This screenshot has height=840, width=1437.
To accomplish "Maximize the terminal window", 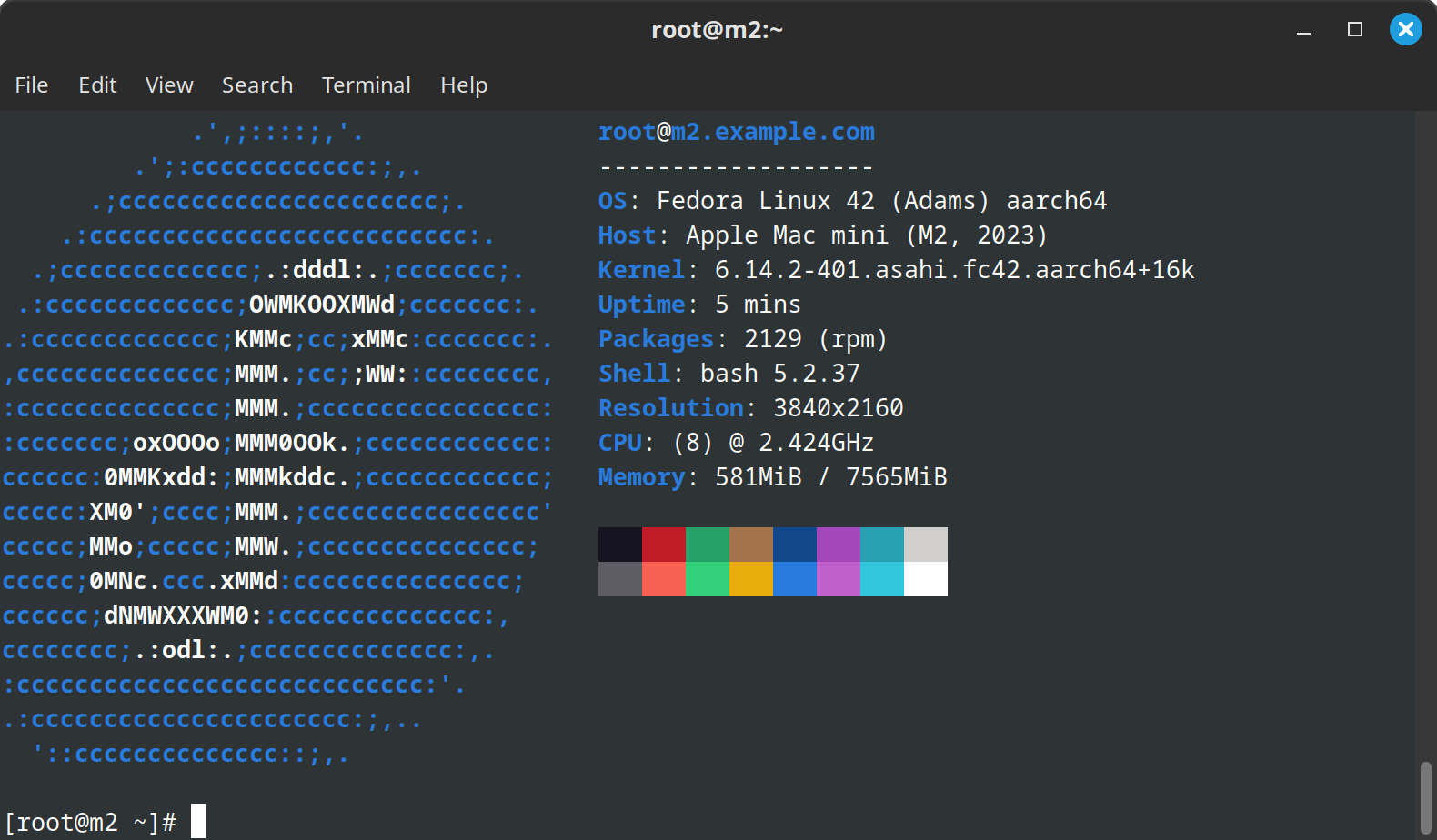I will coord(1355,30).
